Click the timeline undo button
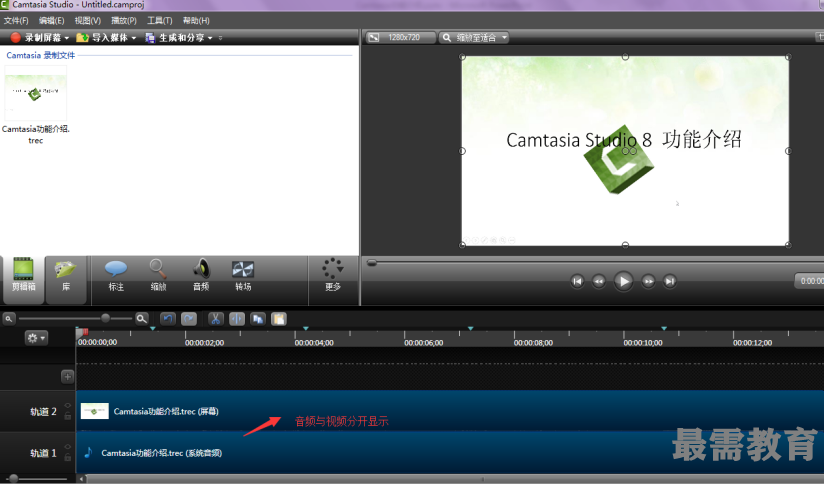 pos(168,319)
